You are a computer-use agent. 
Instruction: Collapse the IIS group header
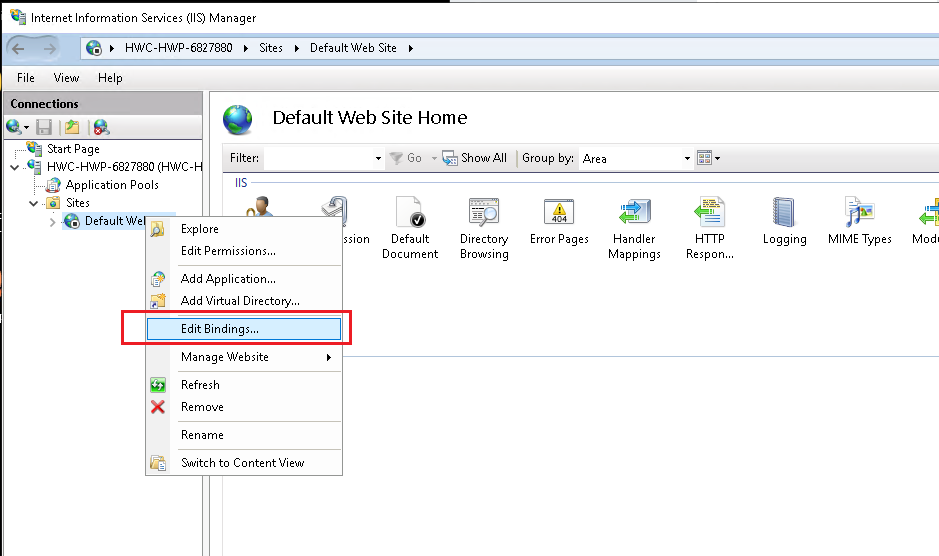[241, 183]
